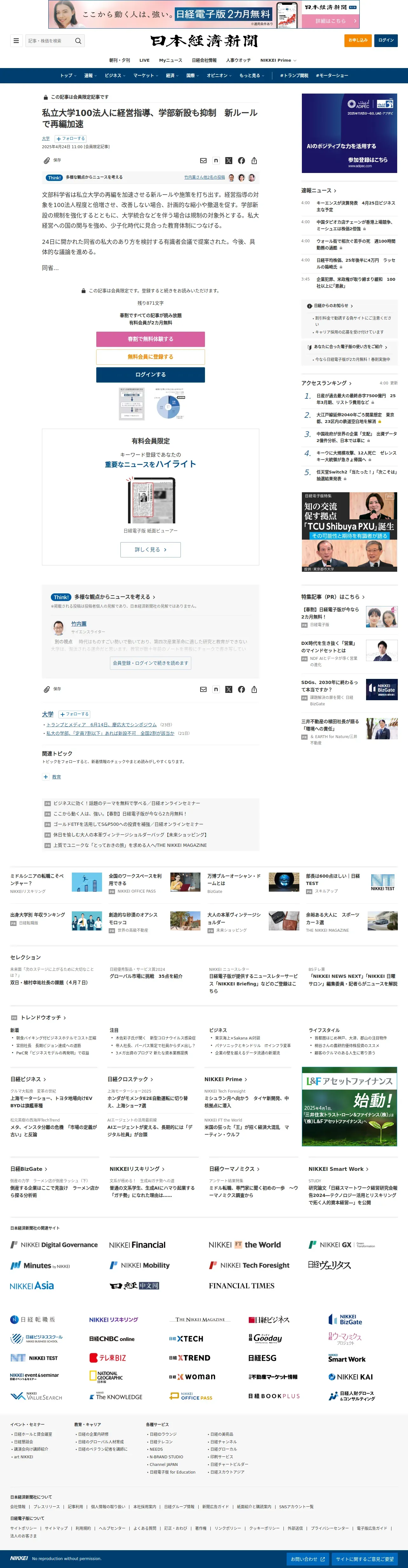Open テレ東BIZ logo link
Viewport: 408px width, 1568px height.
tap(108, 1357)
